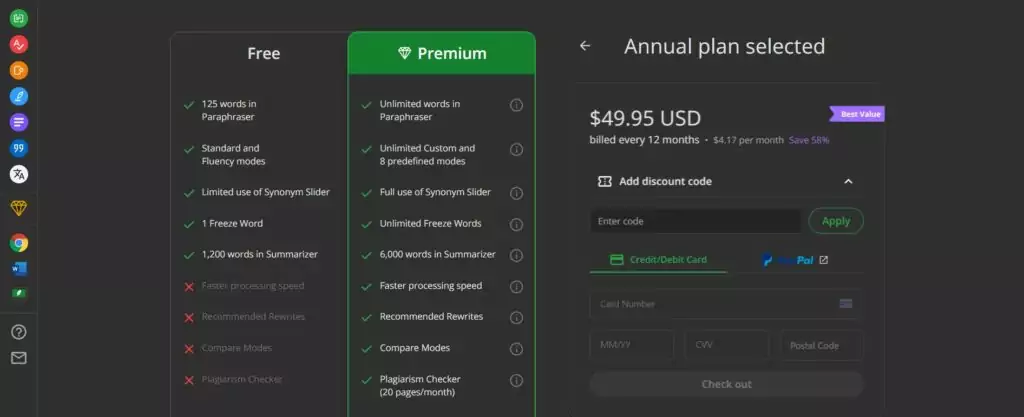Image resolution: width=1024 pixels, height=417 pixels.
Task: Open the Chrome extension icon
Action: (19, 243)
